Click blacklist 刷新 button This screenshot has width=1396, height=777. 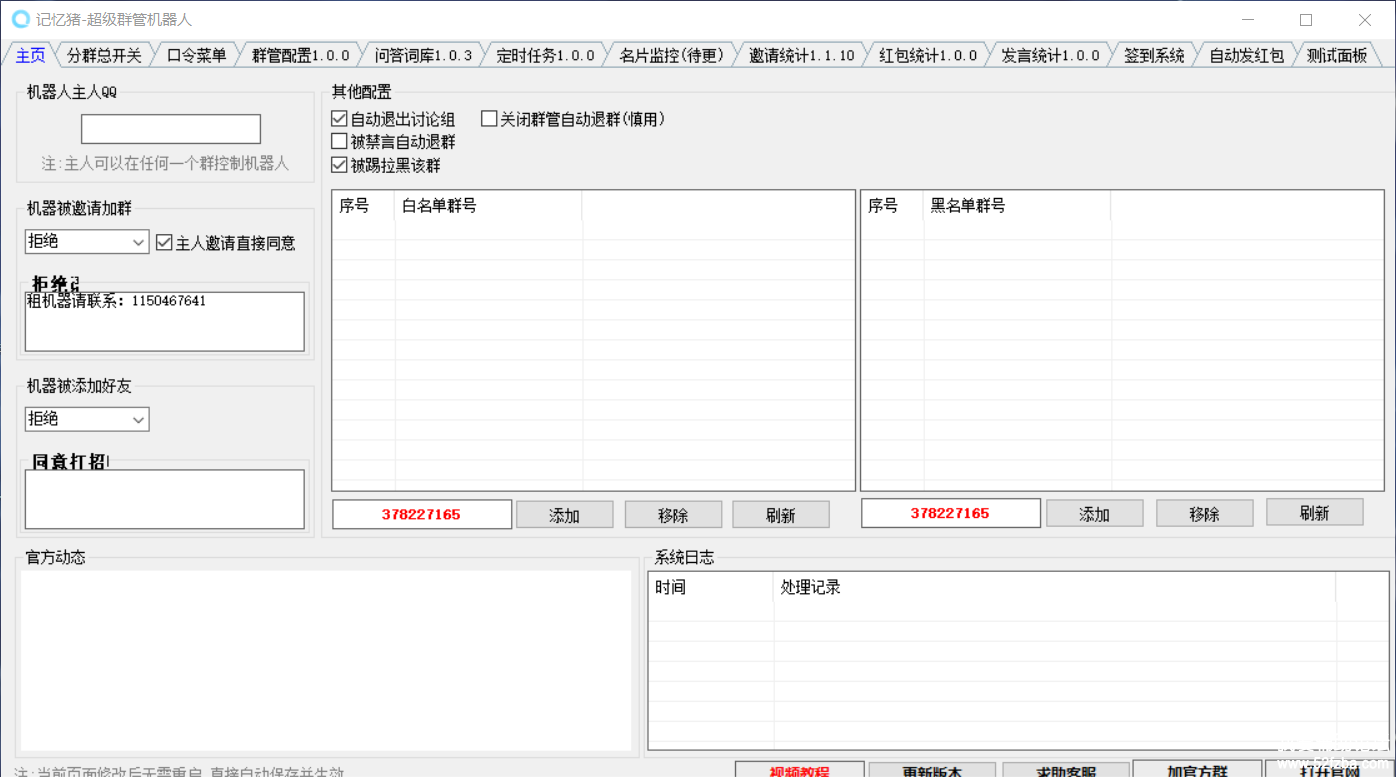[x=1315, y=512]
